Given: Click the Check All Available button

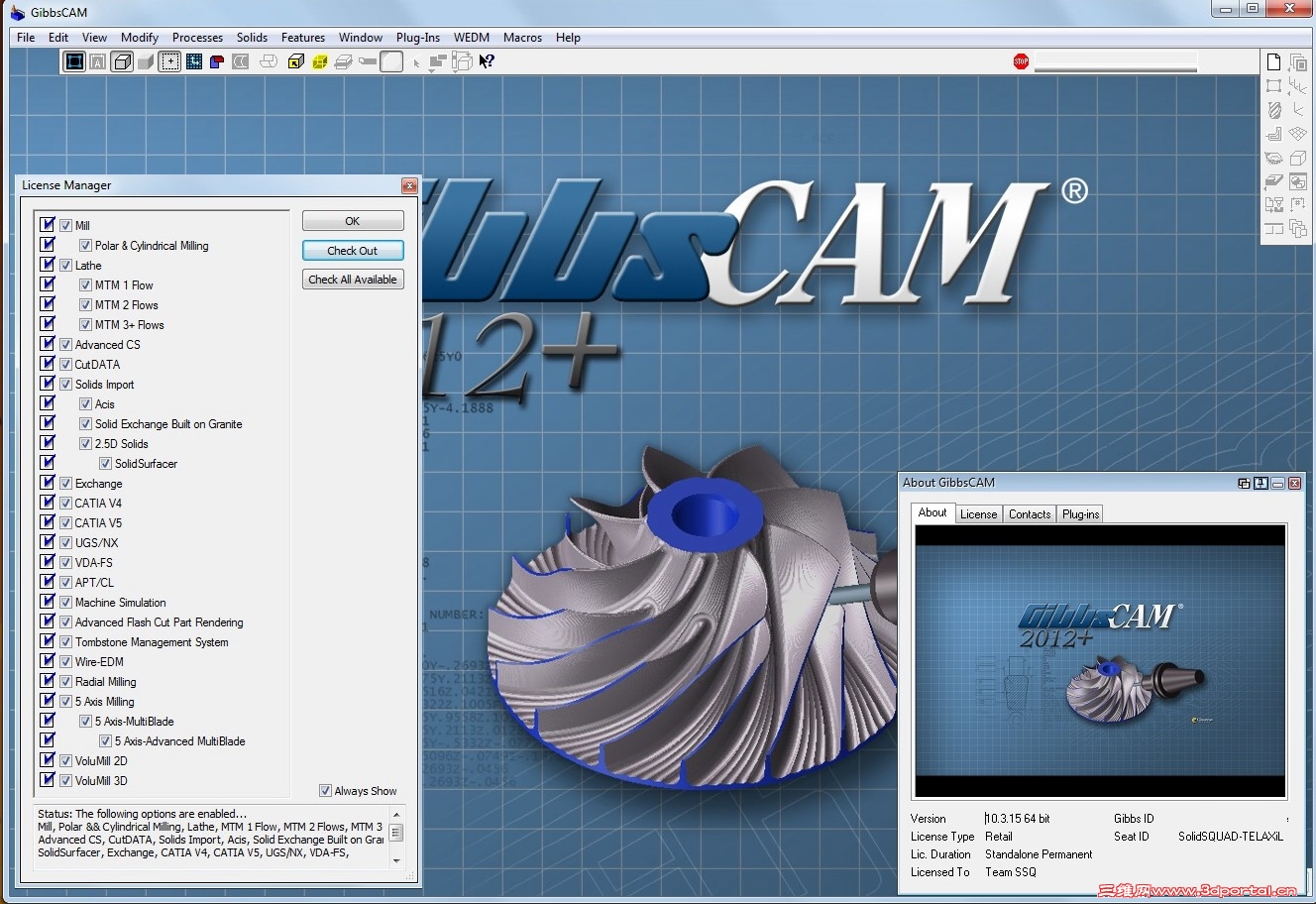Looking at the screenshot, I should pyautogui.click(x=353, y=279).
